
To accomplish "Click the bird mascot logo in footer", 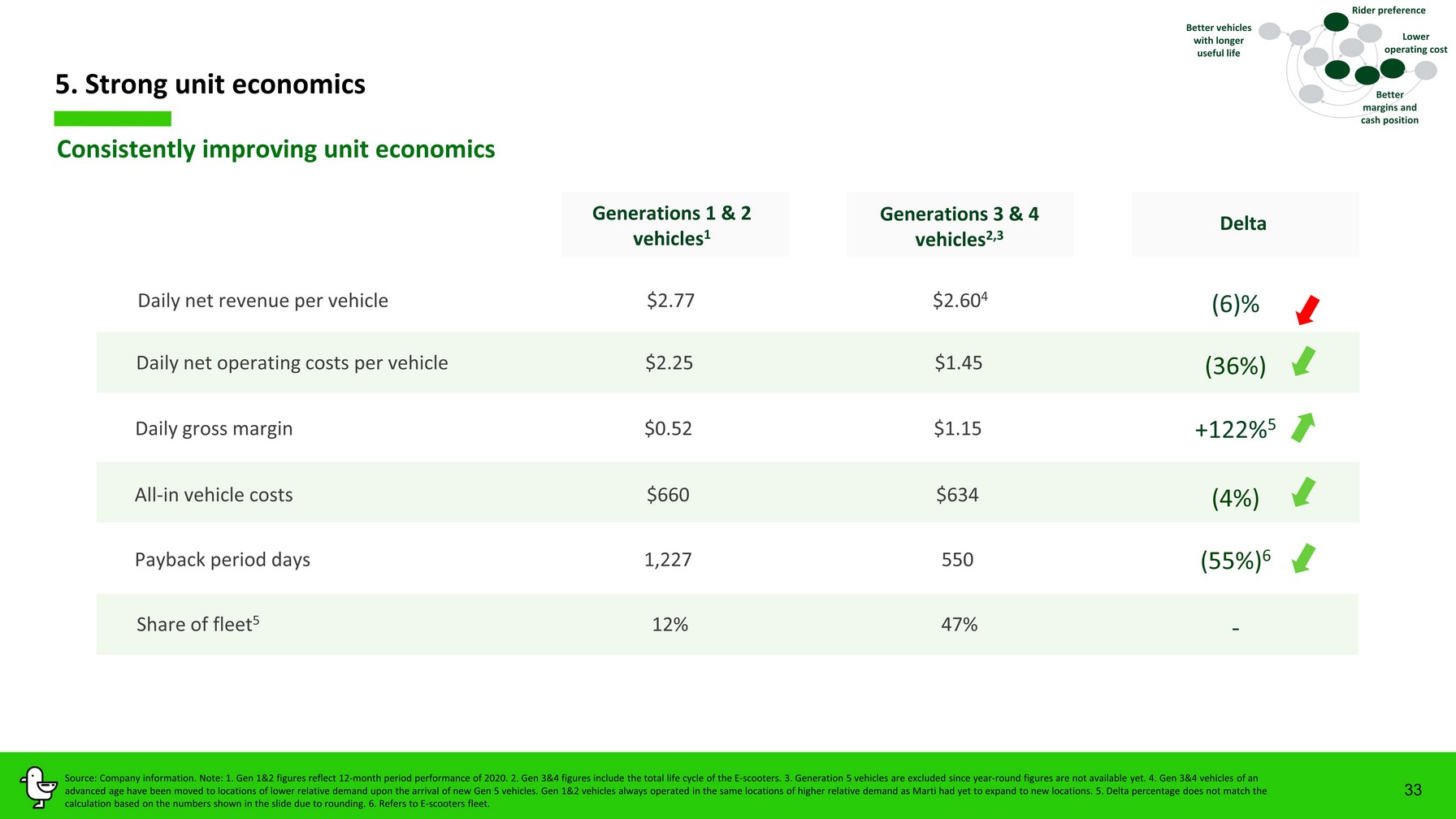I will point(37,786).
